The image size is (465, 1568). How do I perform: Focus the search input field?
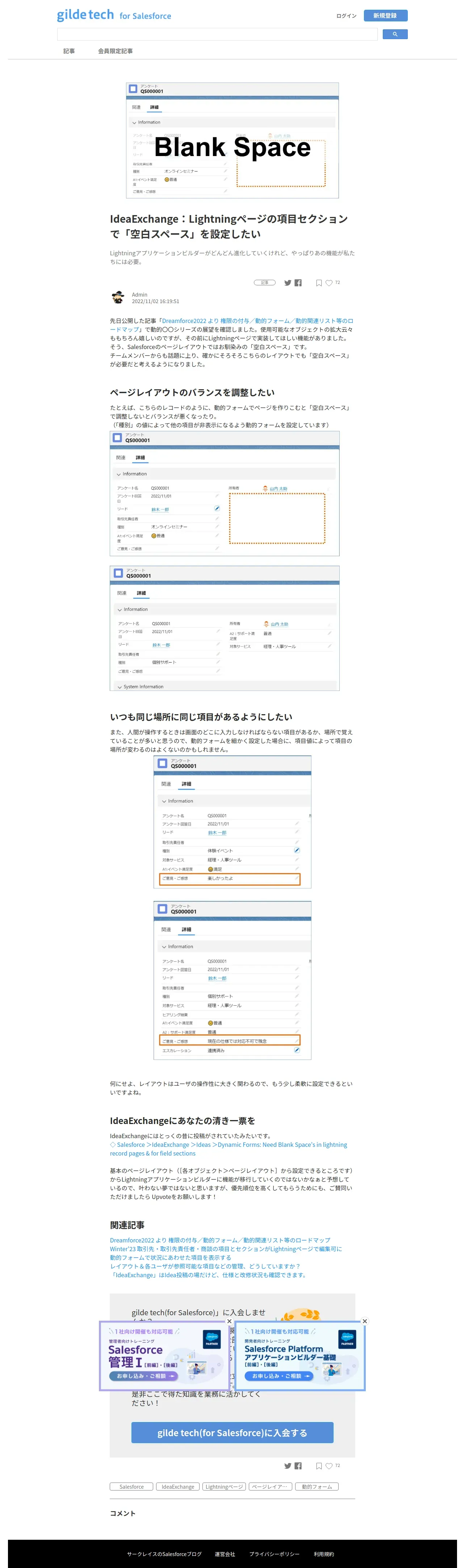(x=217, y=34)
